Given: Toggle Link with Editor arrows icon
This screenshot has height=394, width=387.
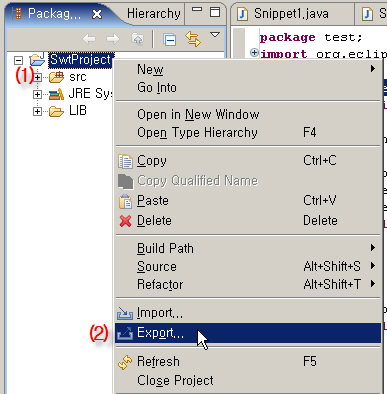Looking at the screenshot, I should [x=193, y=39].
